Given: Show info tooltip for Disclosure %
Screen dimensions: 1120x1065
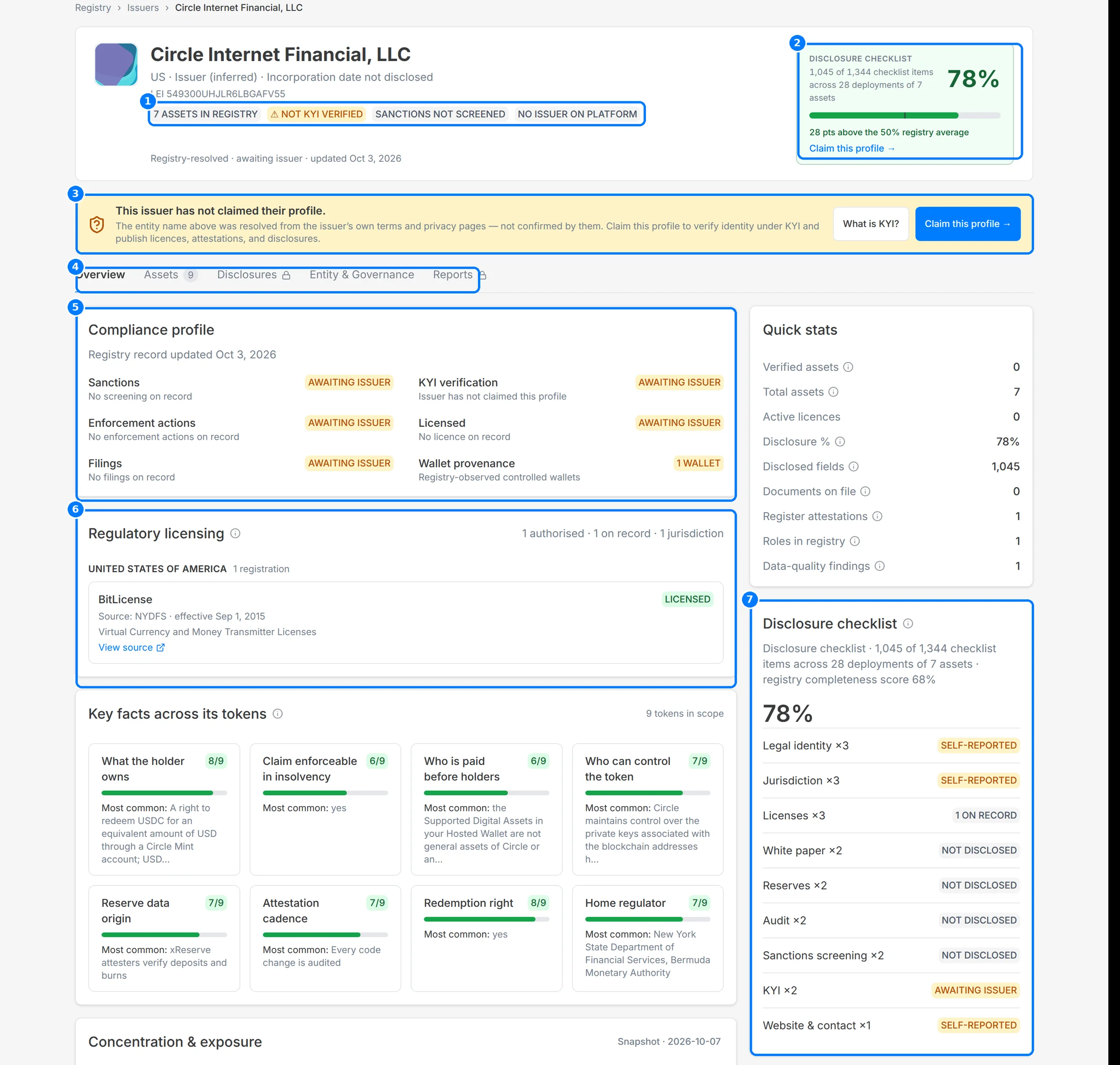Looking at the screenshot, I should click(x=840, y=442).
